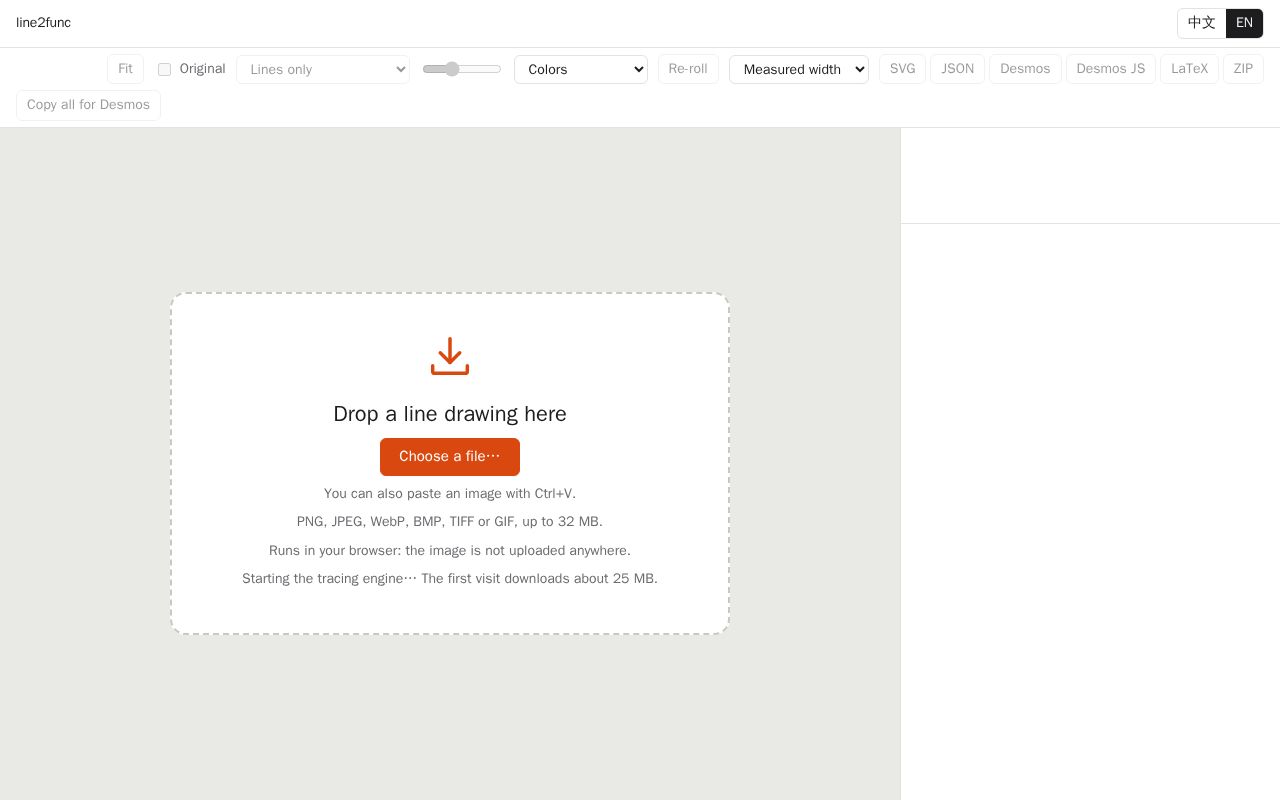The width and height of the screenshot is (1280, 800).
Task: Adjust the toolbar range slider
Action: [x=462, y=69]
